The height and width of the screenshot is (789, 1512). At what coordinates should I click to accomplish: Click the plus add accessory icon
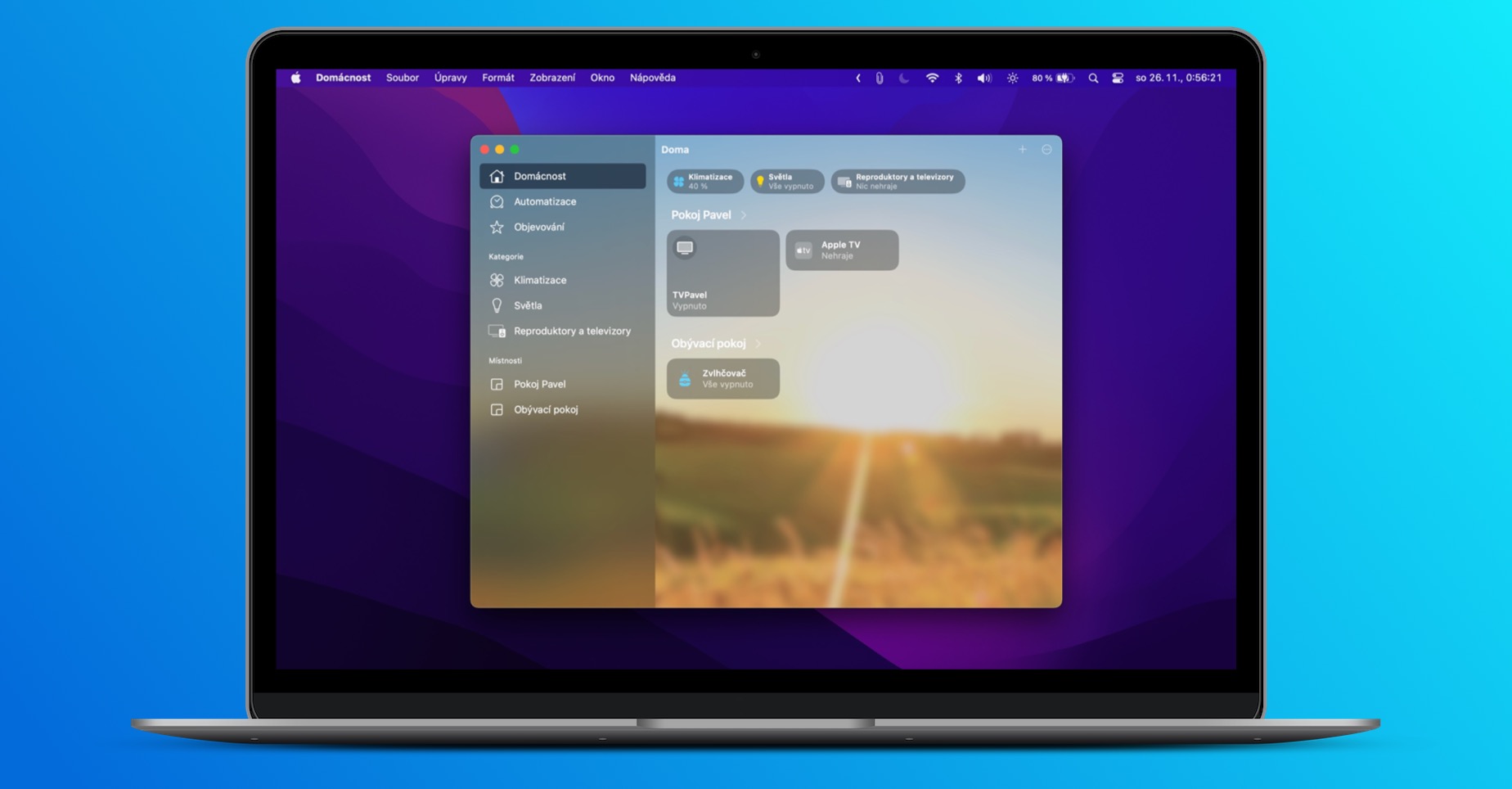(x=1023, y=149)
